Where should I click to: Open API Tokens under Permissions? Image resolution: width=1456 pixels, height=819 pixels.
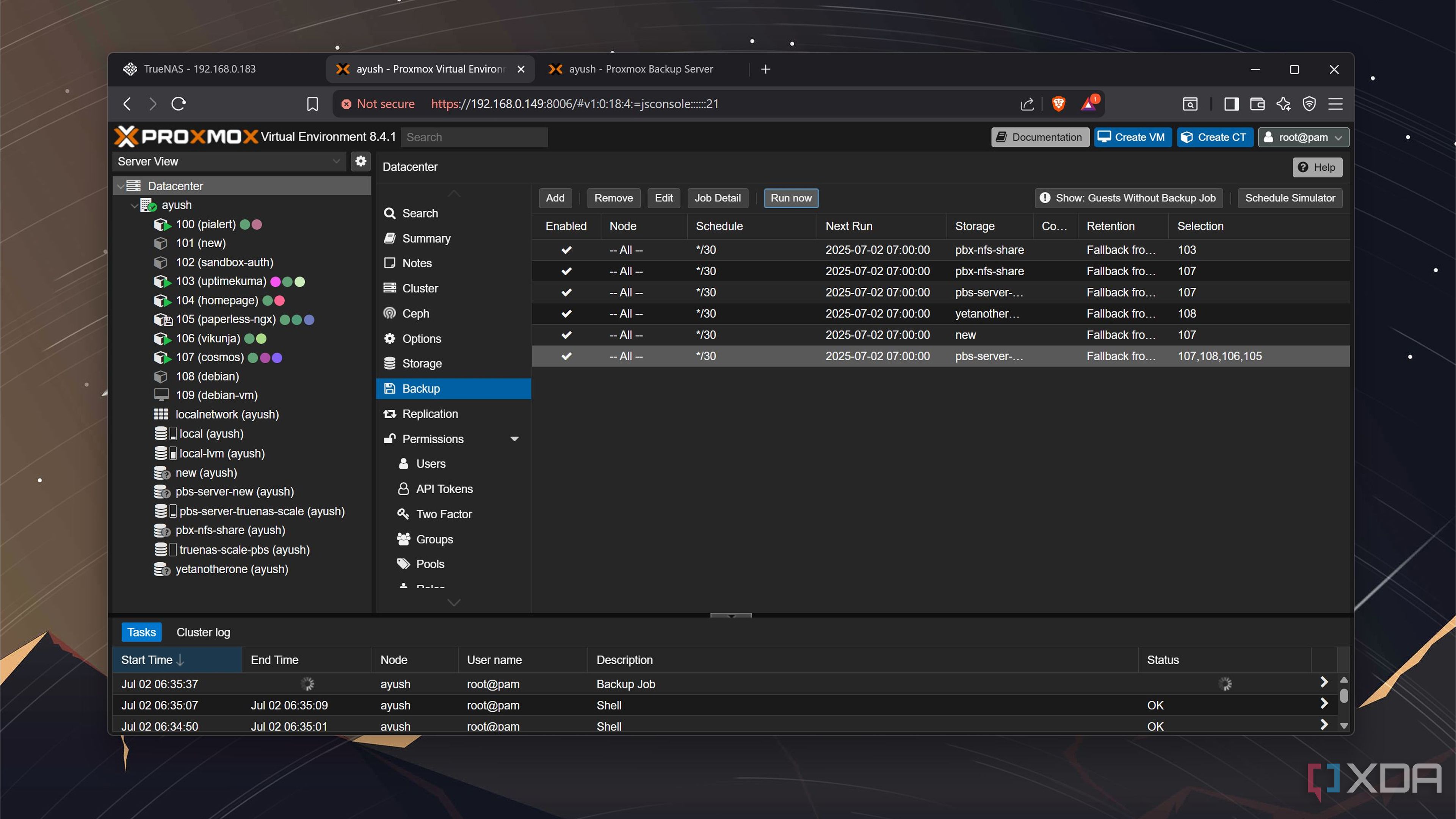pyautogui.click(x=453, y=489)
